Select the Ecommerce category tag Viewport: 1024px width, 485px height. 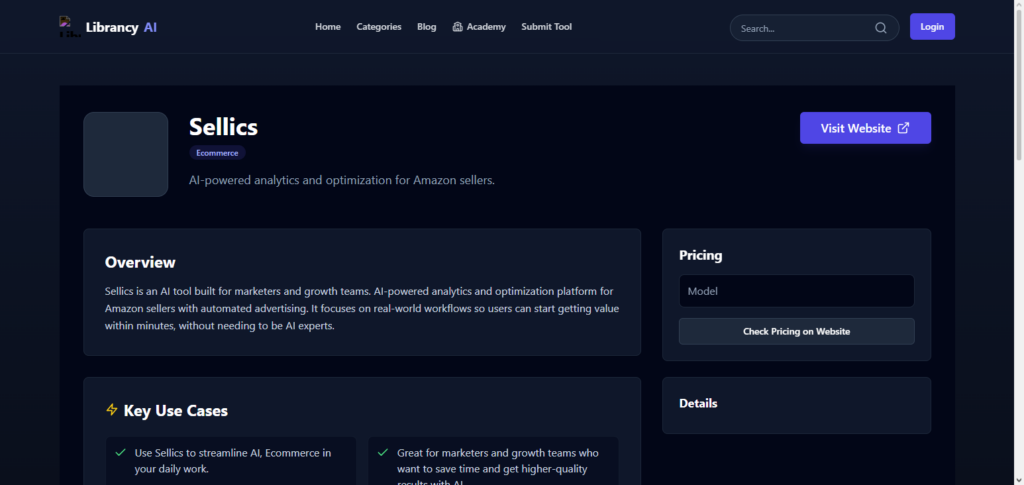(x=217, y=153)
